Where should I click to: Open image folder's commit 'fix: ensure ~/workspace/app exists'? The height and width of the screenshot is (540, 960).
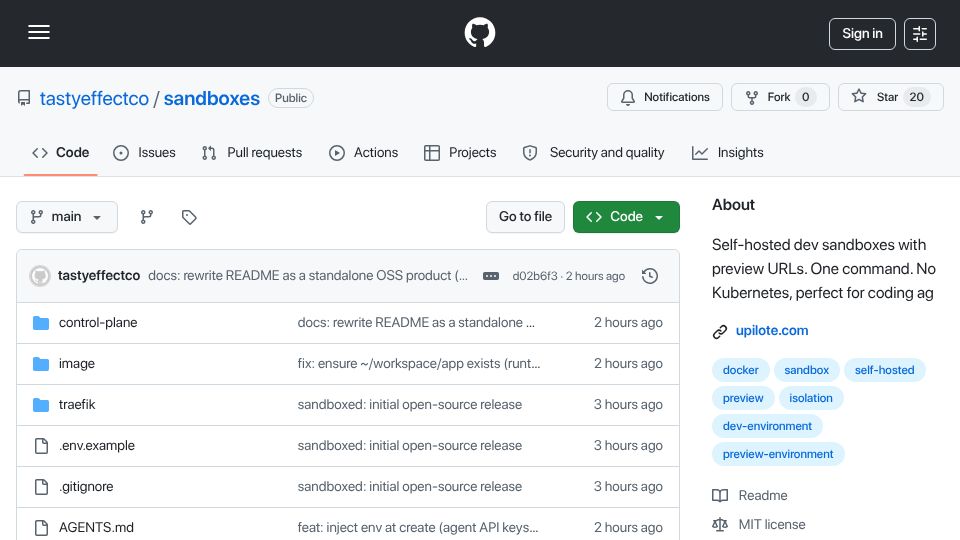pyautogui.click(x=419, y=364)
